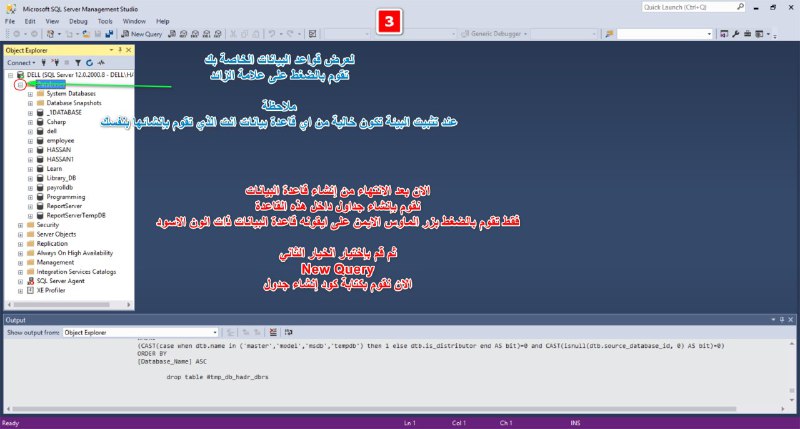Click the Output panel right scroll arrow
Screen dimensions: 800x429
(x=783, y=409)
